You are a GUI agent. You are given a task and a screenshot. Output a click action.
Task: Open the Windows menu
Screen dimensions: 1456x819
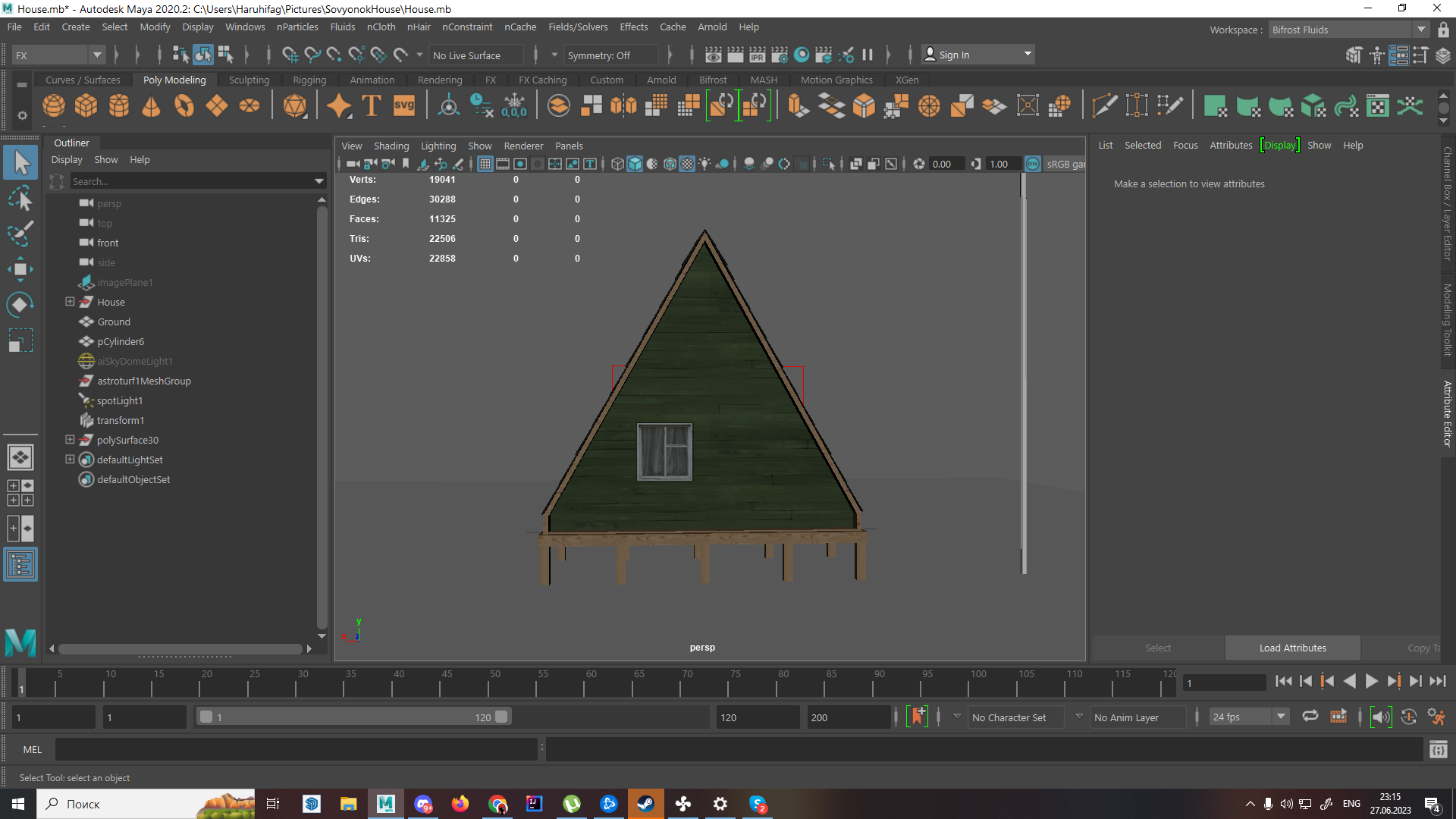pos(245,27)
